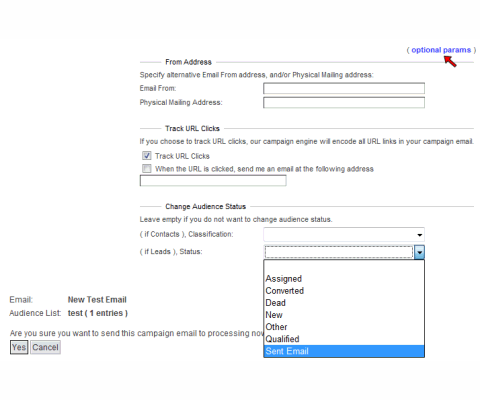Select the blank status option
Screen dimensions: 480x400
[x=344, y=267]
